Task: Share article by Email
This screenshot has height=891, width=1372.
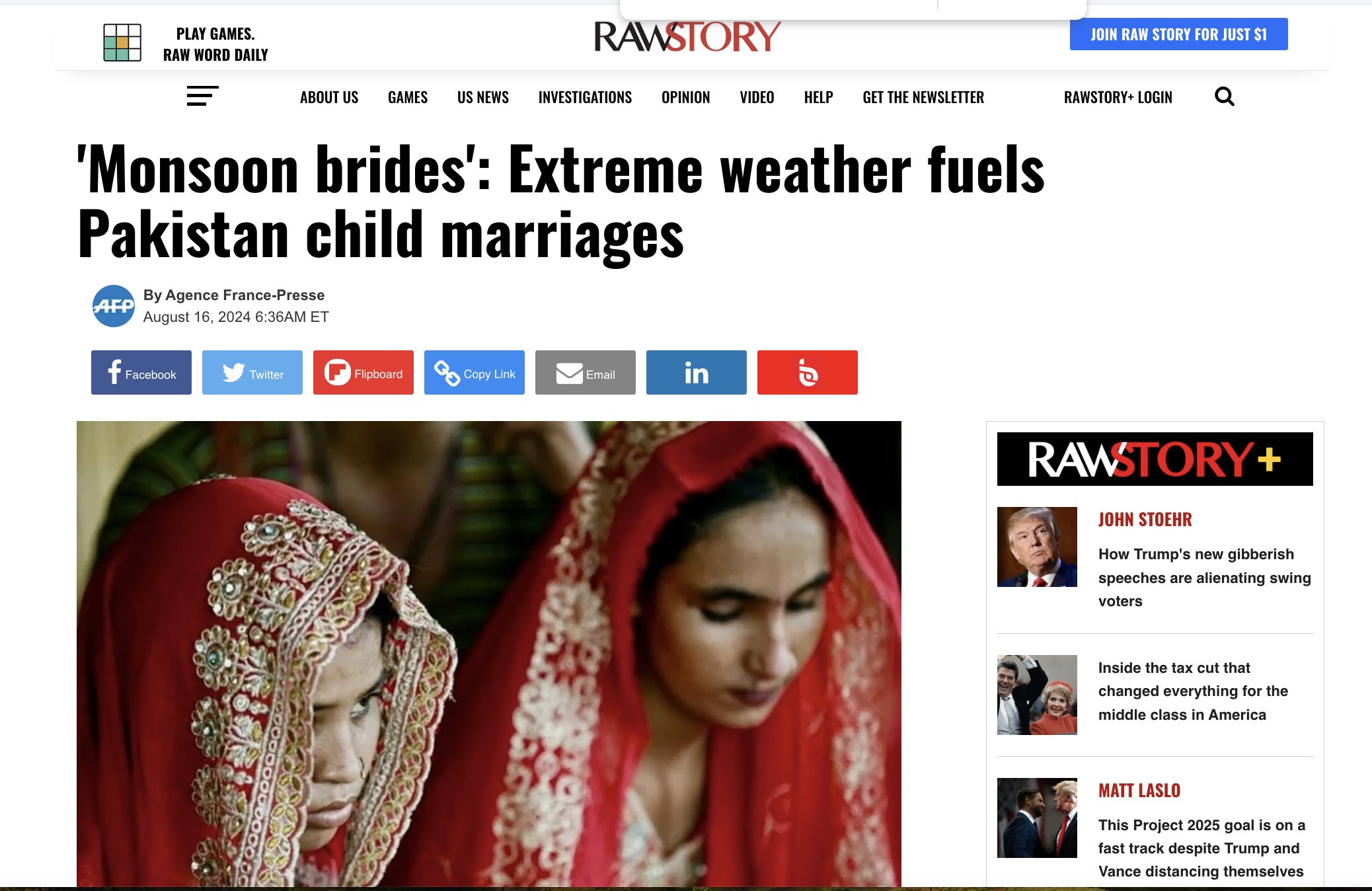Action: (586, 373)
